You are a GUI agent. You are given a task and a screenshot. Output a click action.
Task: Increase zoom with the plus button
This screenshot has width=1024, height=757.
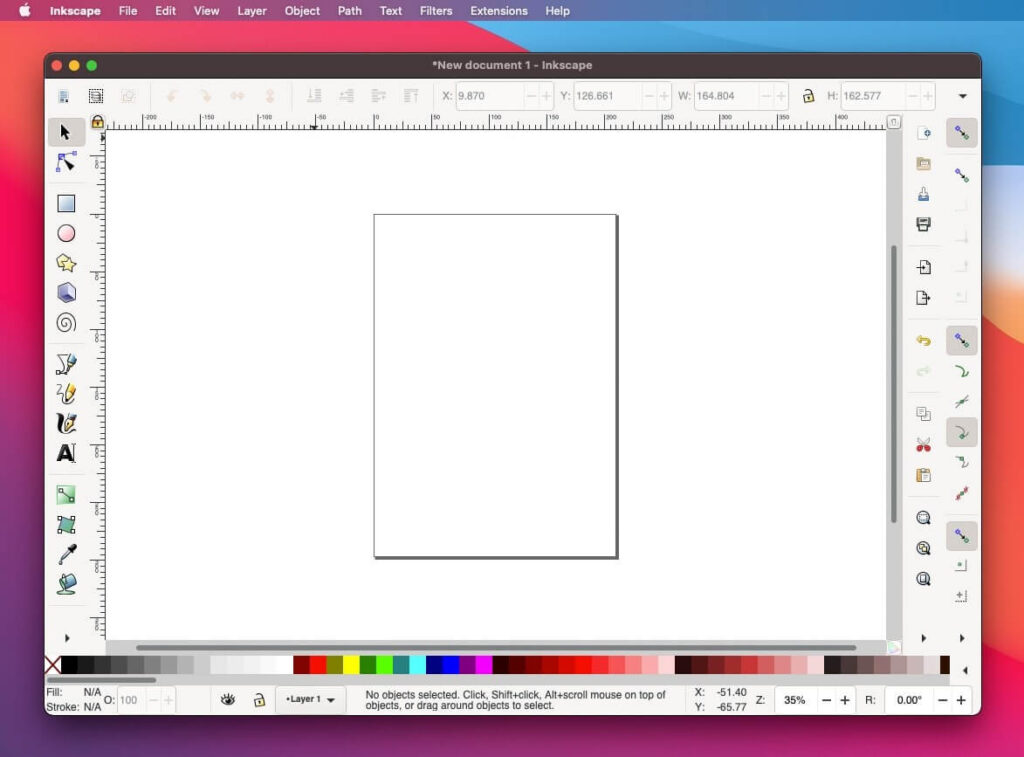pos(844,700)
